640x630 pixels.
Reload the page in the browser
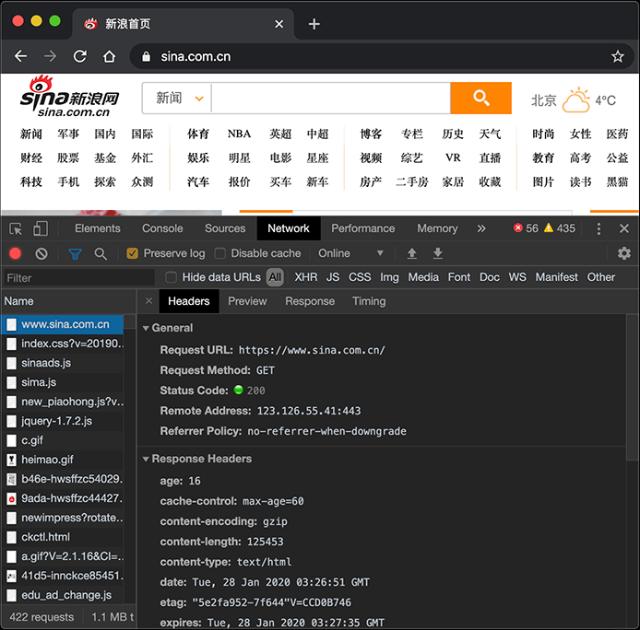point(80,56)
